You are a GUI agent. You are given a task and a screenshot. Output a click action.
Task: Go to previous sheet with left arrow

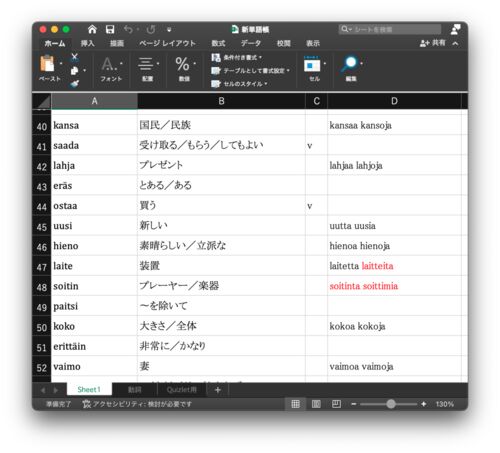pos(43,390)
